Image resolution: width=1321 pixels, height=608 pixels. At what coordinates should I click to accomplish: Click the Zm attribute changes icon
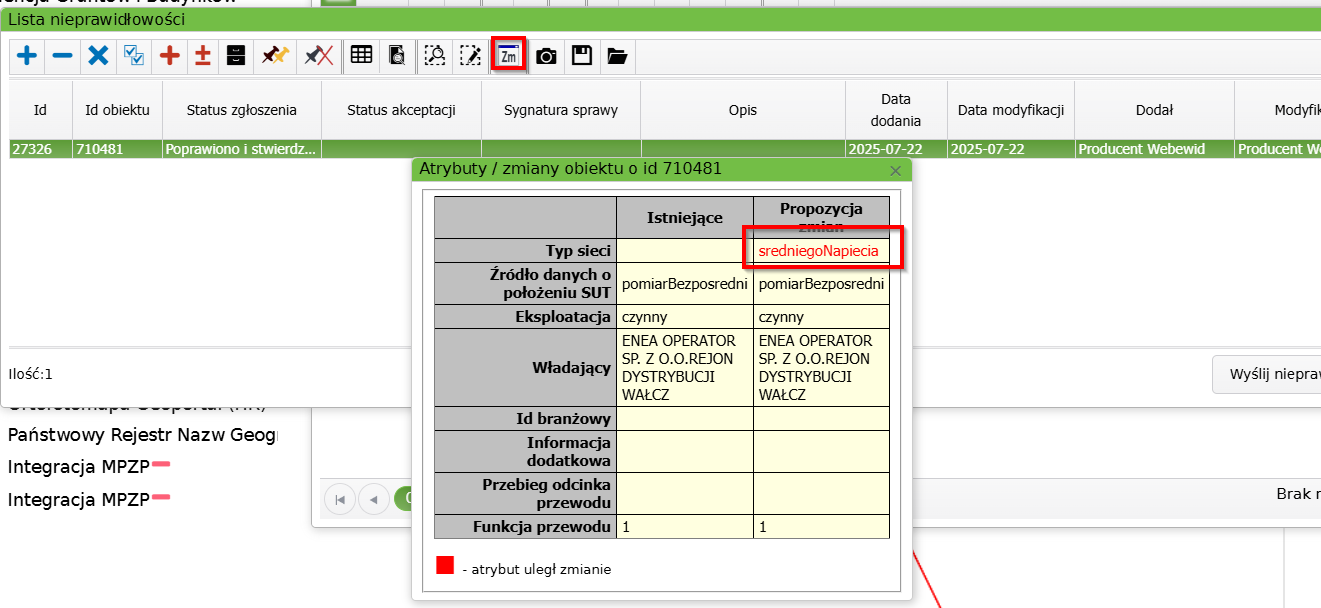click(x=509, y=56)
